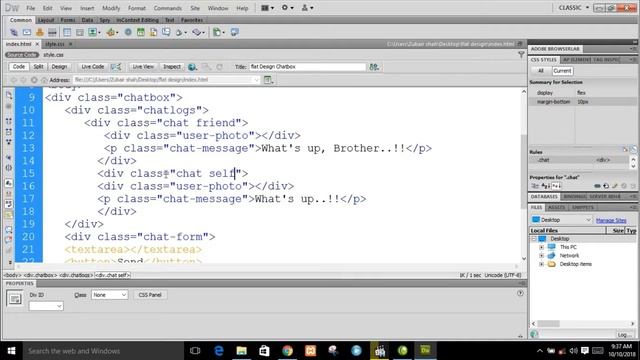Insert Server-Side Include icon

153,32
